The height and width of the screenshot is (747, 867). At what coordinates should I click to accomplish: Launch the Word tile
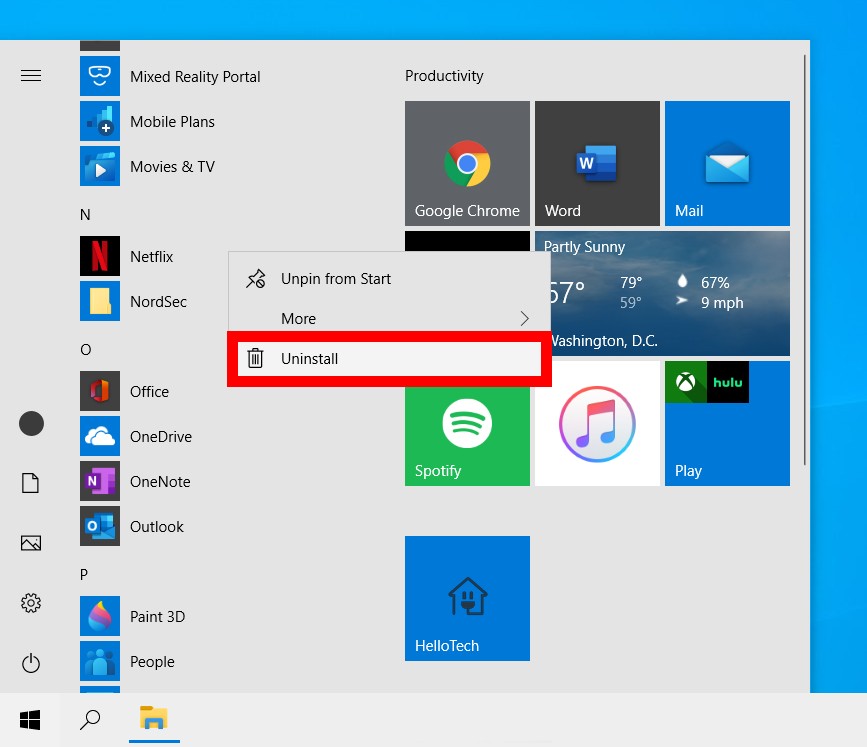pos(597,163)
